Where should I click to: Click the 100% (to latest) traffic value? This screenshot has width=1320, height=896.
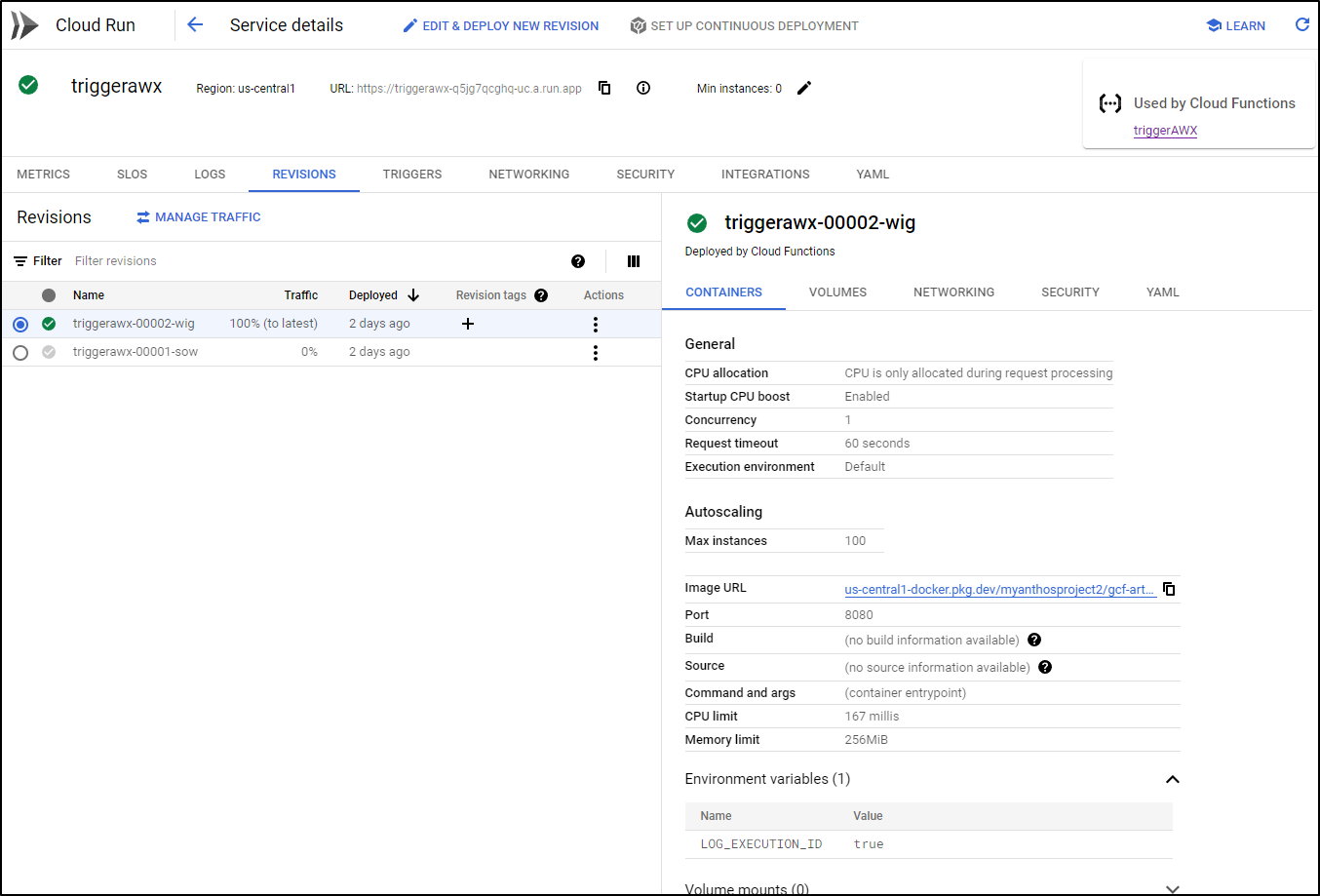pos(274,324)
